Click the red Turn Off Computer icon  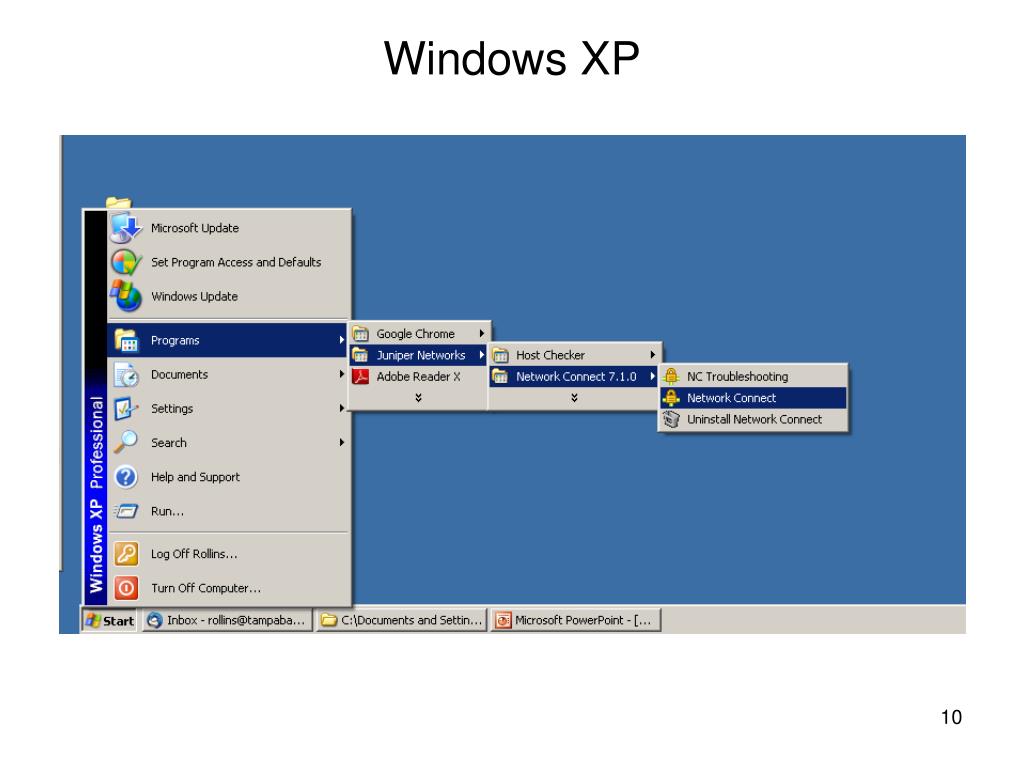pos(126,588)
